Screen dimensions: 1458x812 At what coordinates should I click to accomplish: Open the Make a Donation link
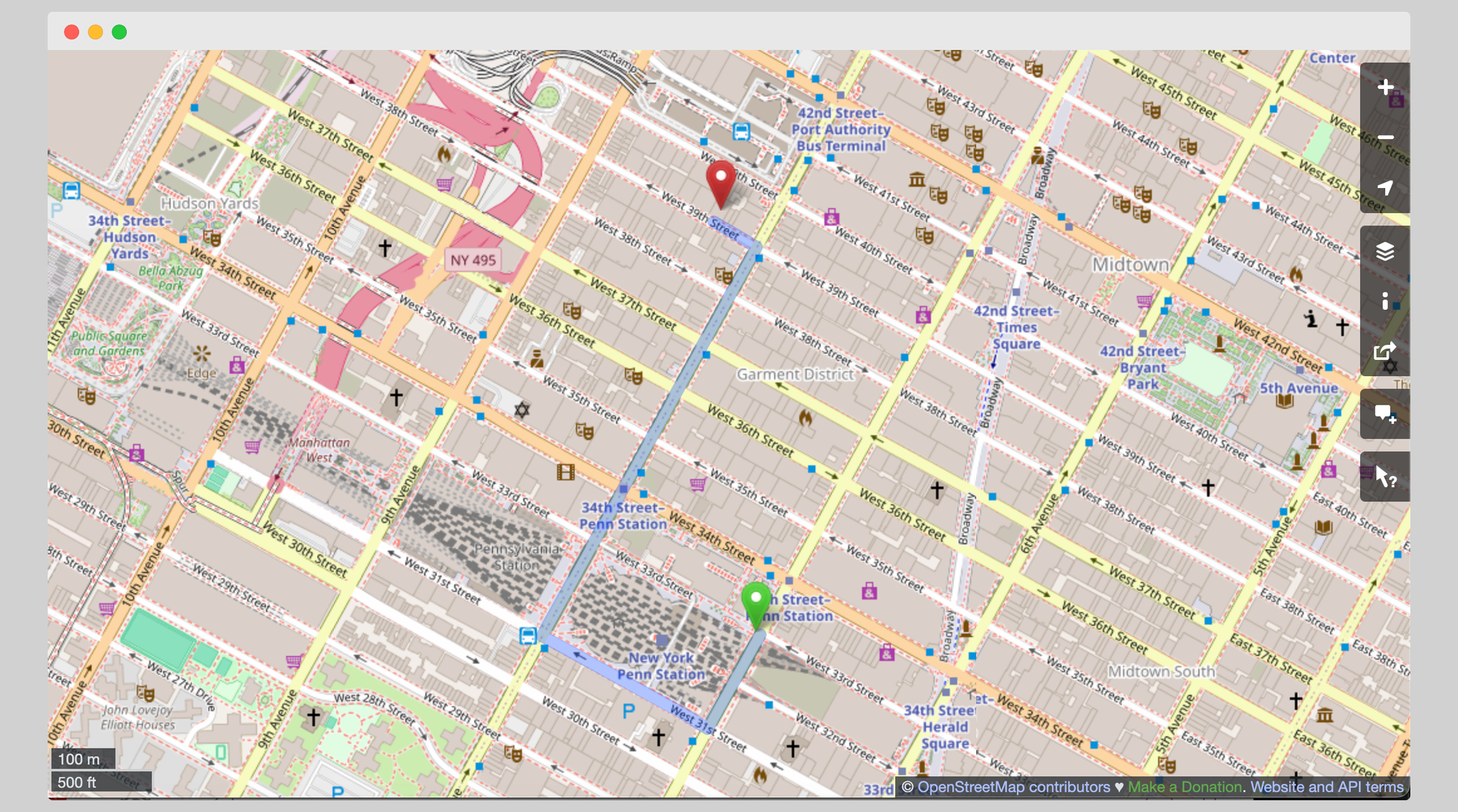1185,787
